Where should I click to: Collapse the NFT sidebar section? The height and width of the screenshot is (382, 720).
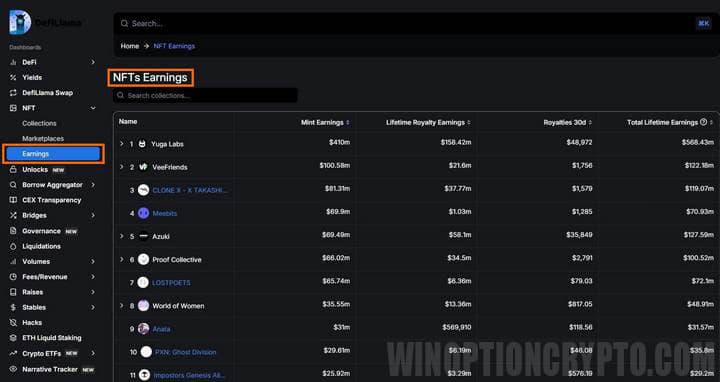[93, 108]
